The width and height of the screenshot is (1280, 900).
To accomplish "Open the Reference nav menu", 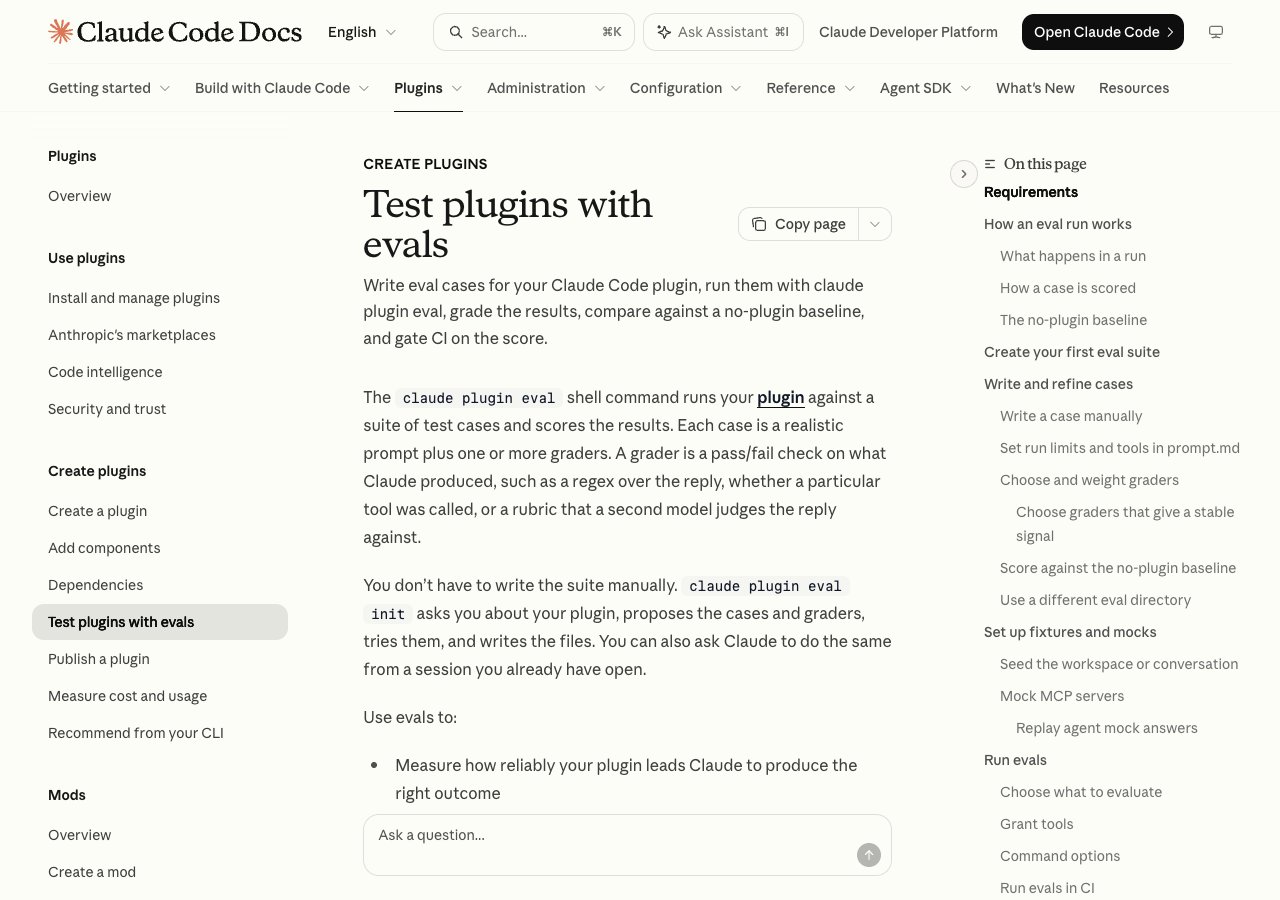I will (x=811, y=88).
